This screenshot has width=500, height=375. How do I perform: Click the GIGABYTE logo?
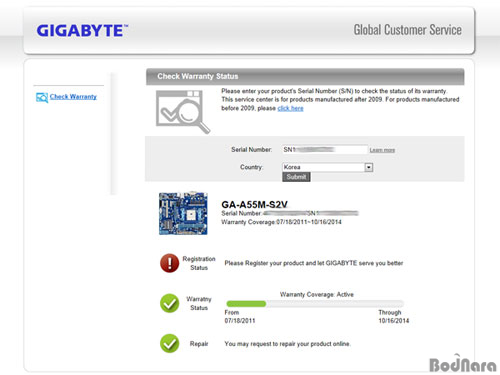click(82, 31)
